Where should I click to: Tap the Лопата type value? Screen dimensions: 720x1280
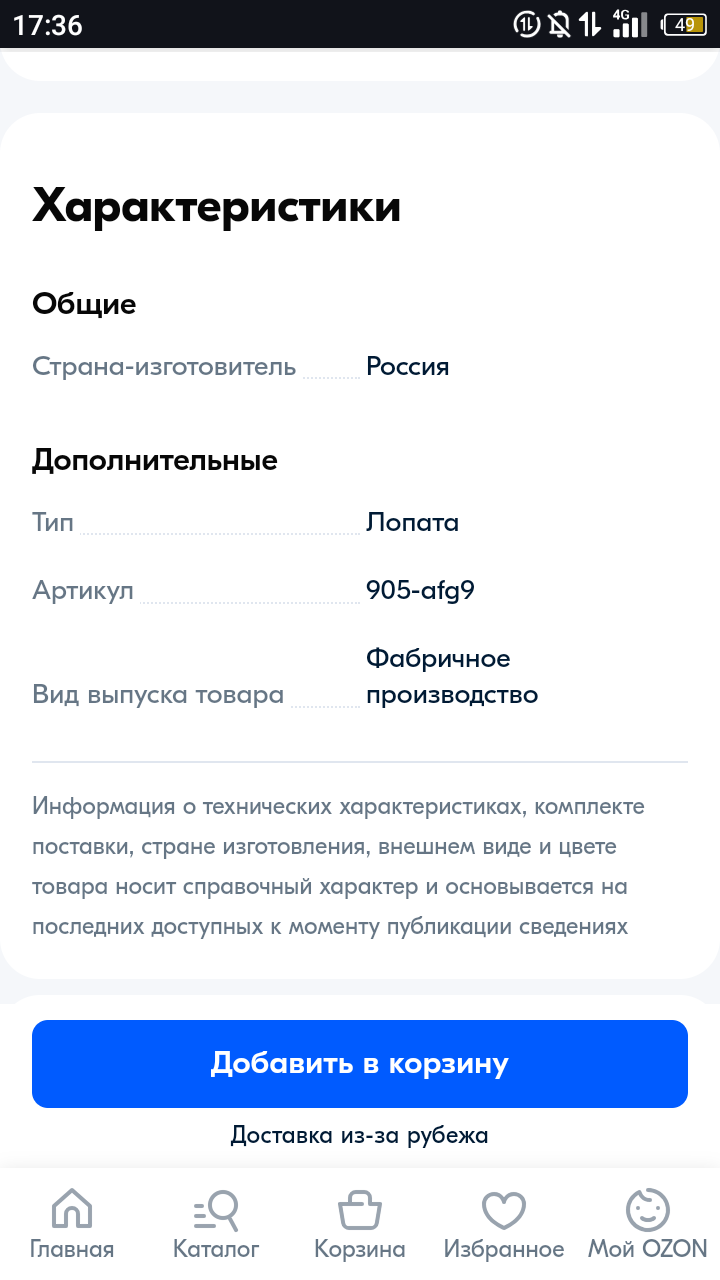(412, 522)
